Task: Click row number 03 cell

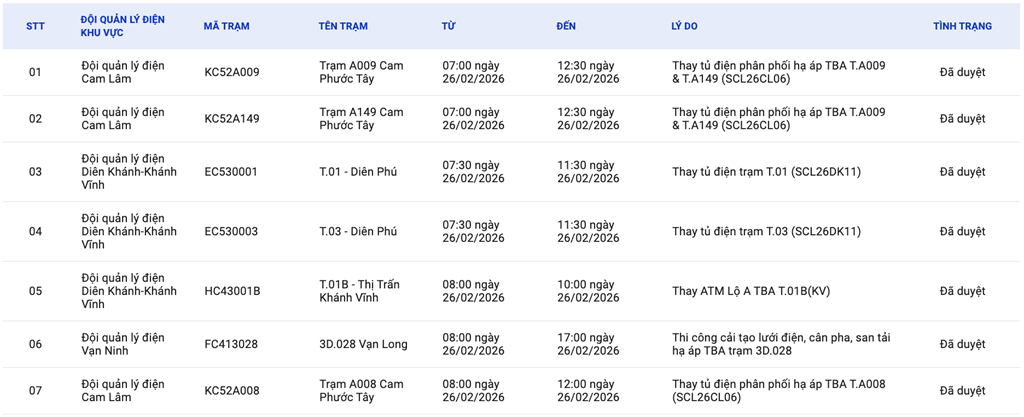Action: coord(35,172)
